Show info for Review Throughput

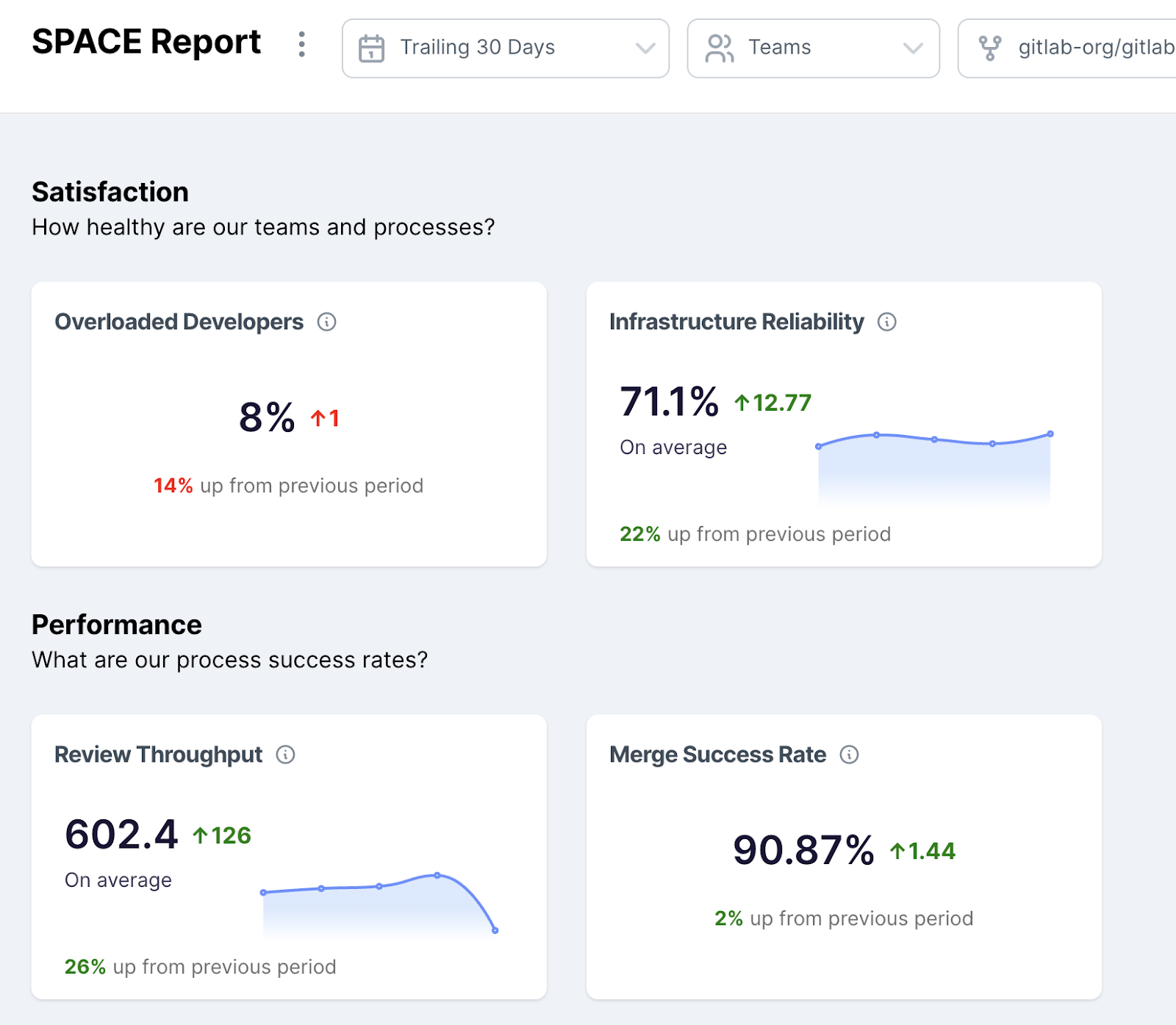[286, 755]
